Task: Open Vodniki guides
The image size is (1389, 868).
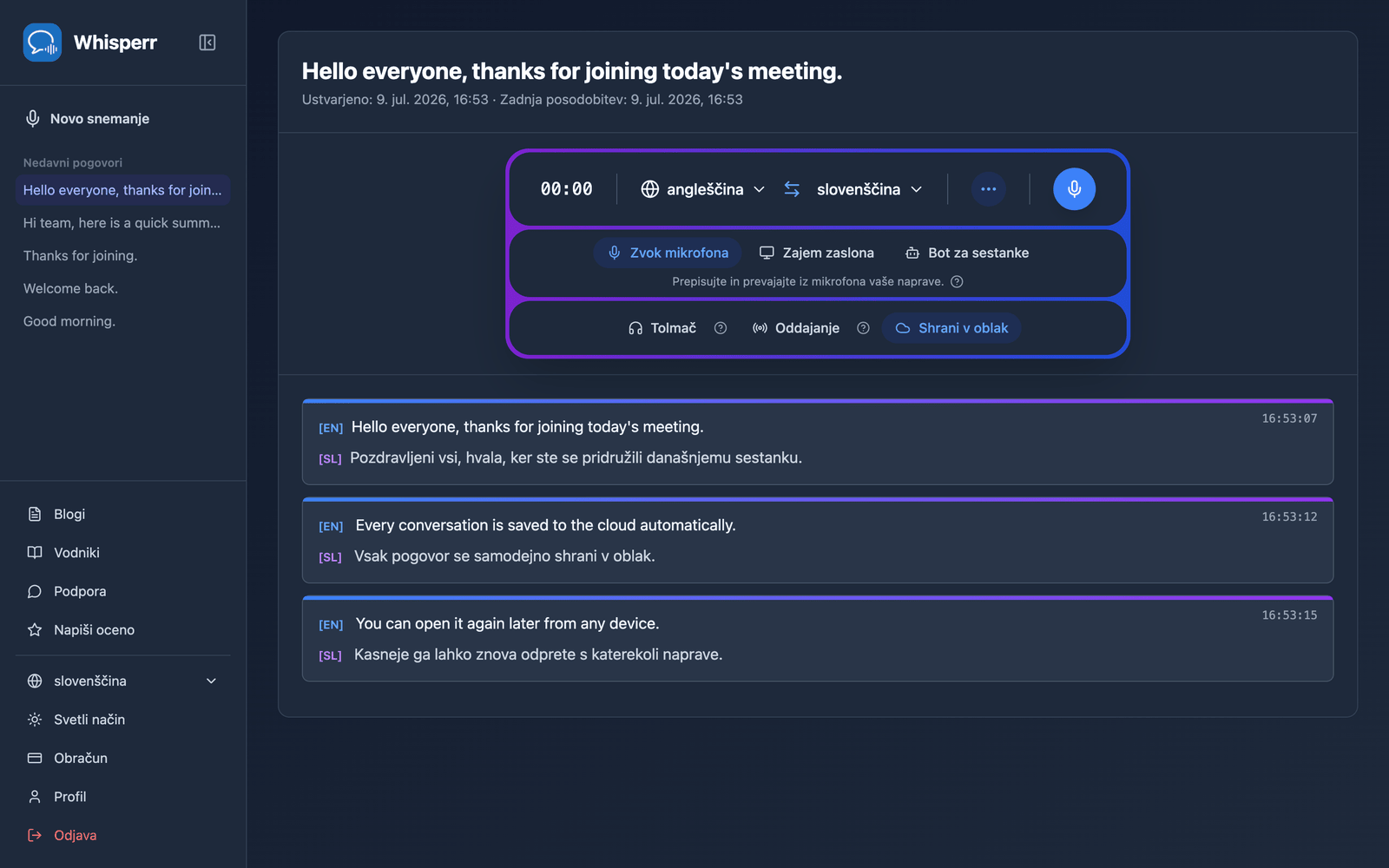Action: (x=123, y=553)
